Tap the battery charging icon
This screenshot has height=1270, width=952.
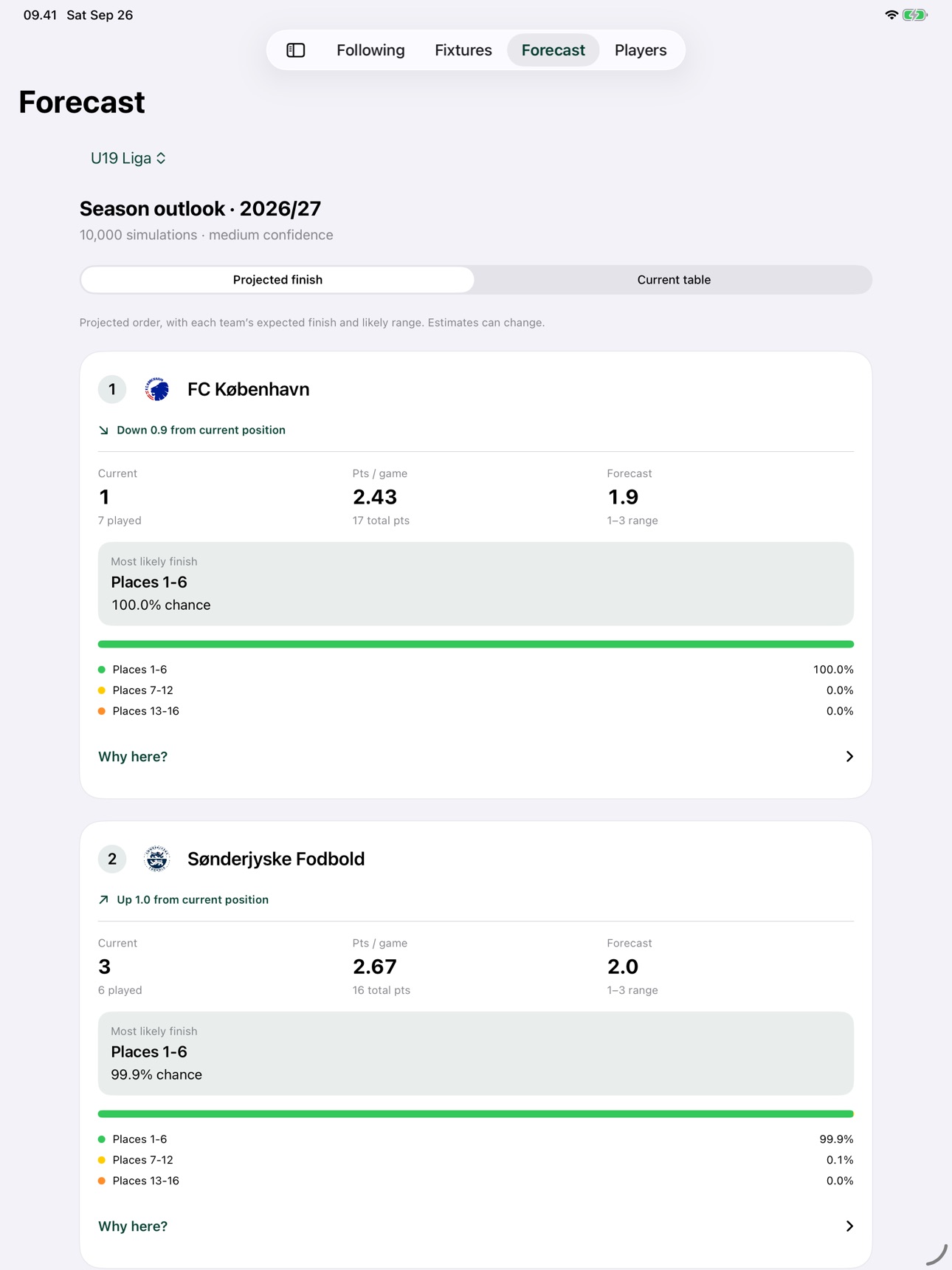coord(915,15)
